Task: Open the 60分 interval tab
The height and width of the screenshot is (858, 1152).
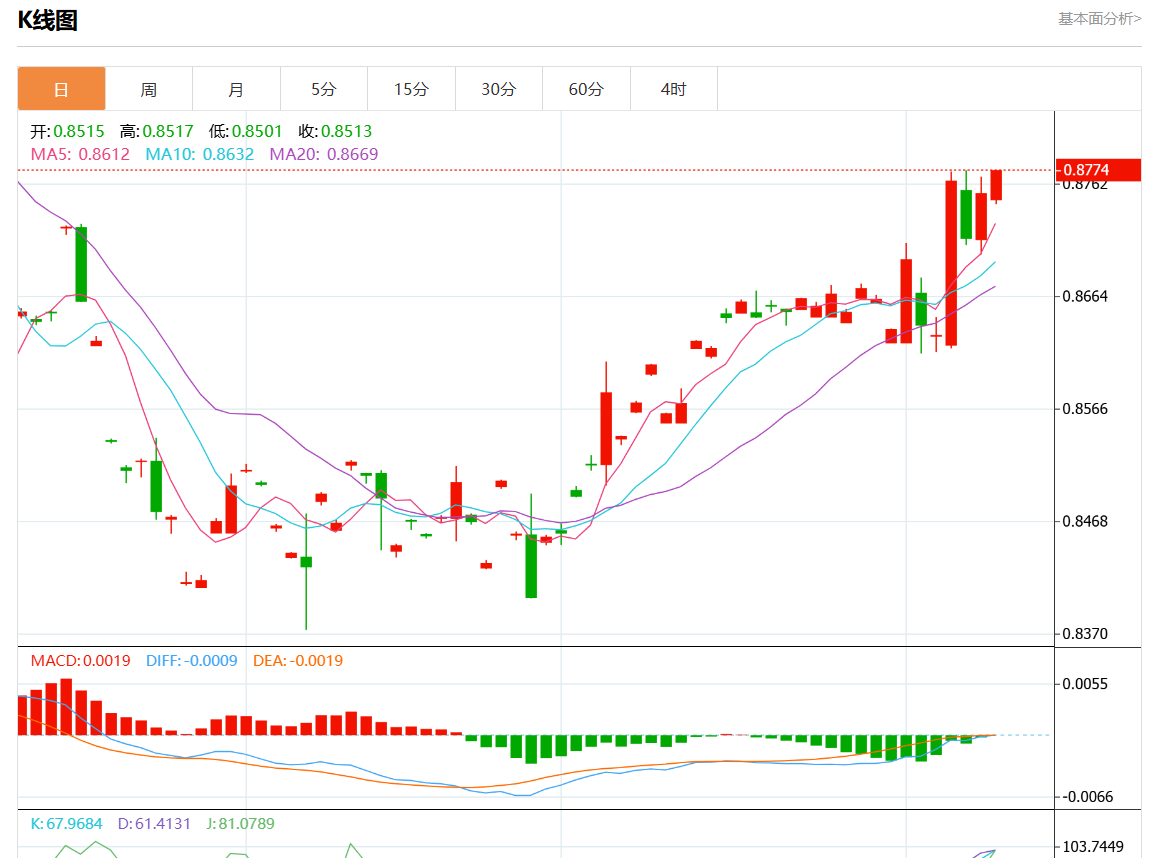Action: coord(586,89)
